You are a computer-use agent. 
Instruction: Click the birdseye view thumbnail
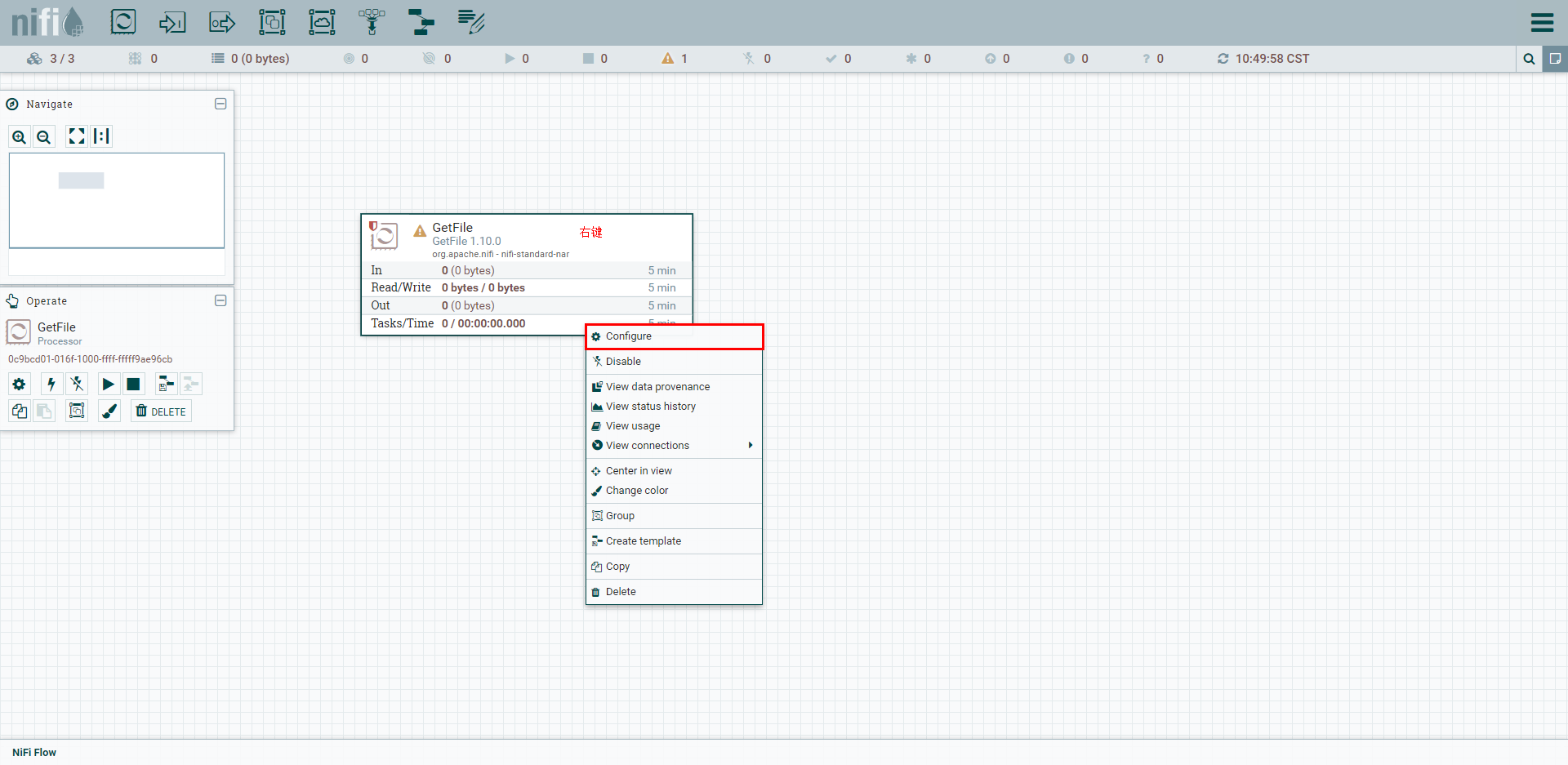[x=117, y=200]
